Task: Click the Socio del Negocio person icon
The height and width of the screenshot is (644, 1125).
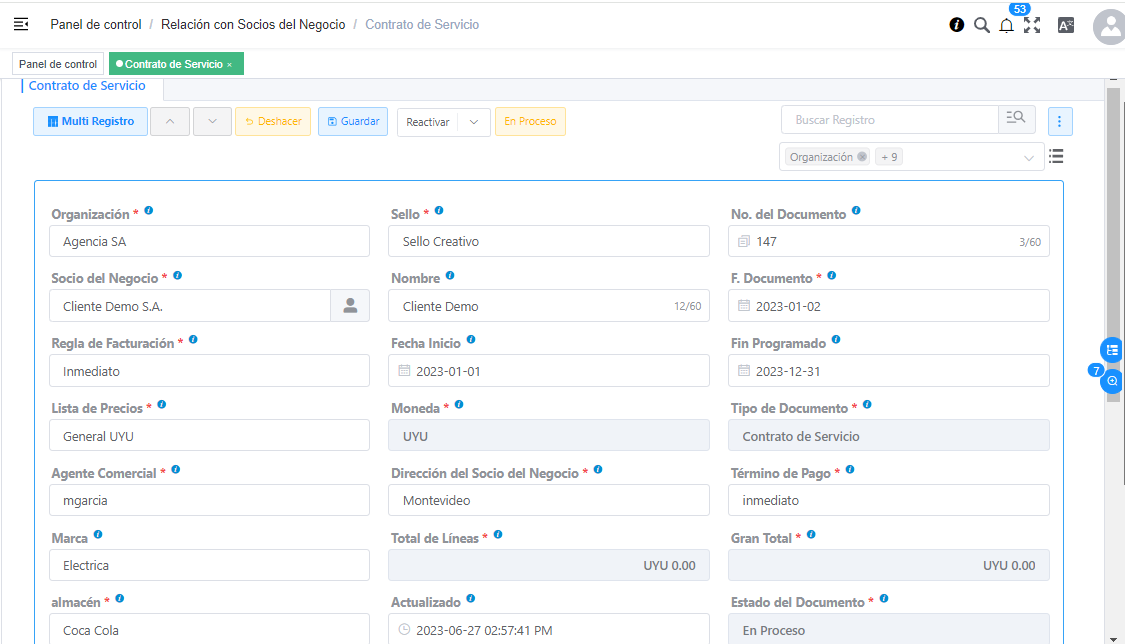Action: 350,306
